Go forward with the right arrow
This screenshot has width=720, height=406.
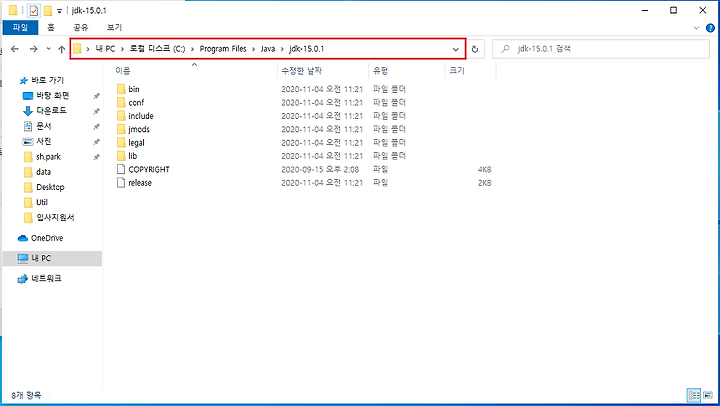coord(33,49)
